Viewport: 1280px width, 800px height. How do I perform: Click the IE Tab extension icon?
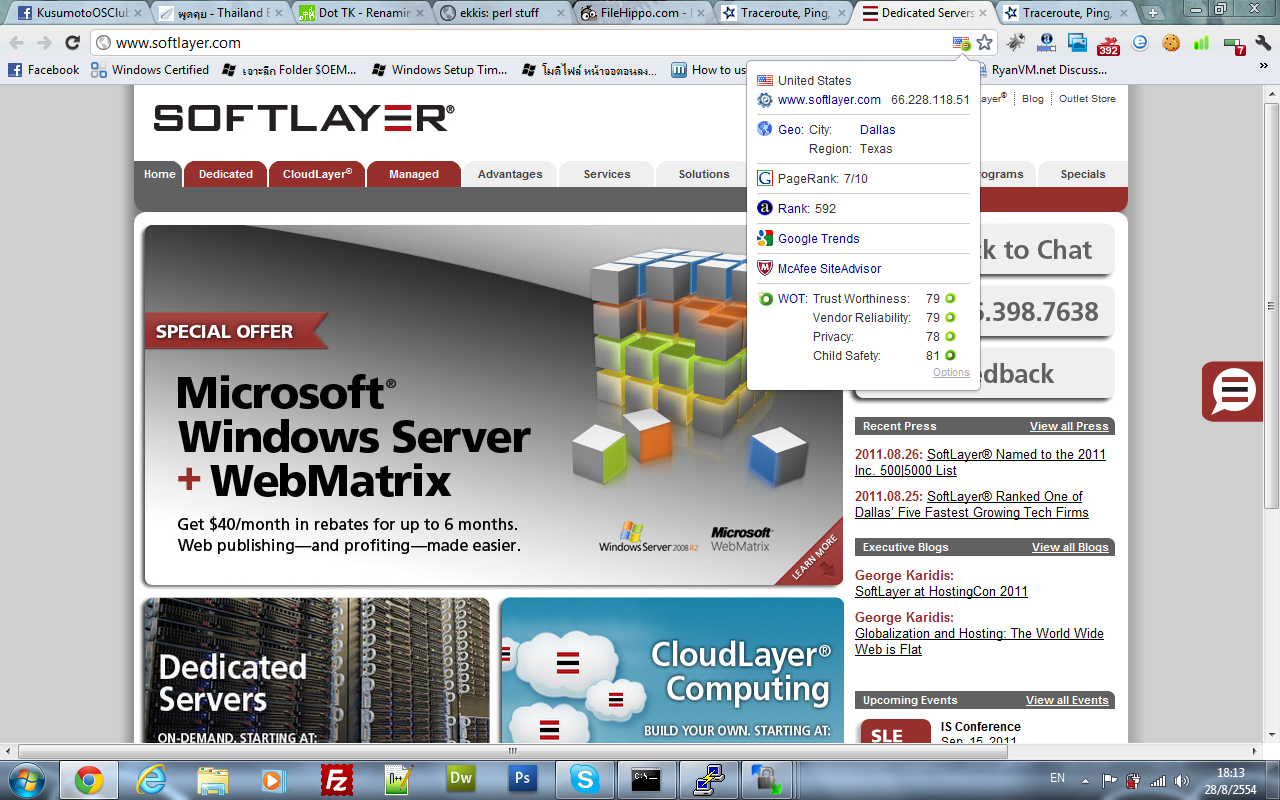1140,43
